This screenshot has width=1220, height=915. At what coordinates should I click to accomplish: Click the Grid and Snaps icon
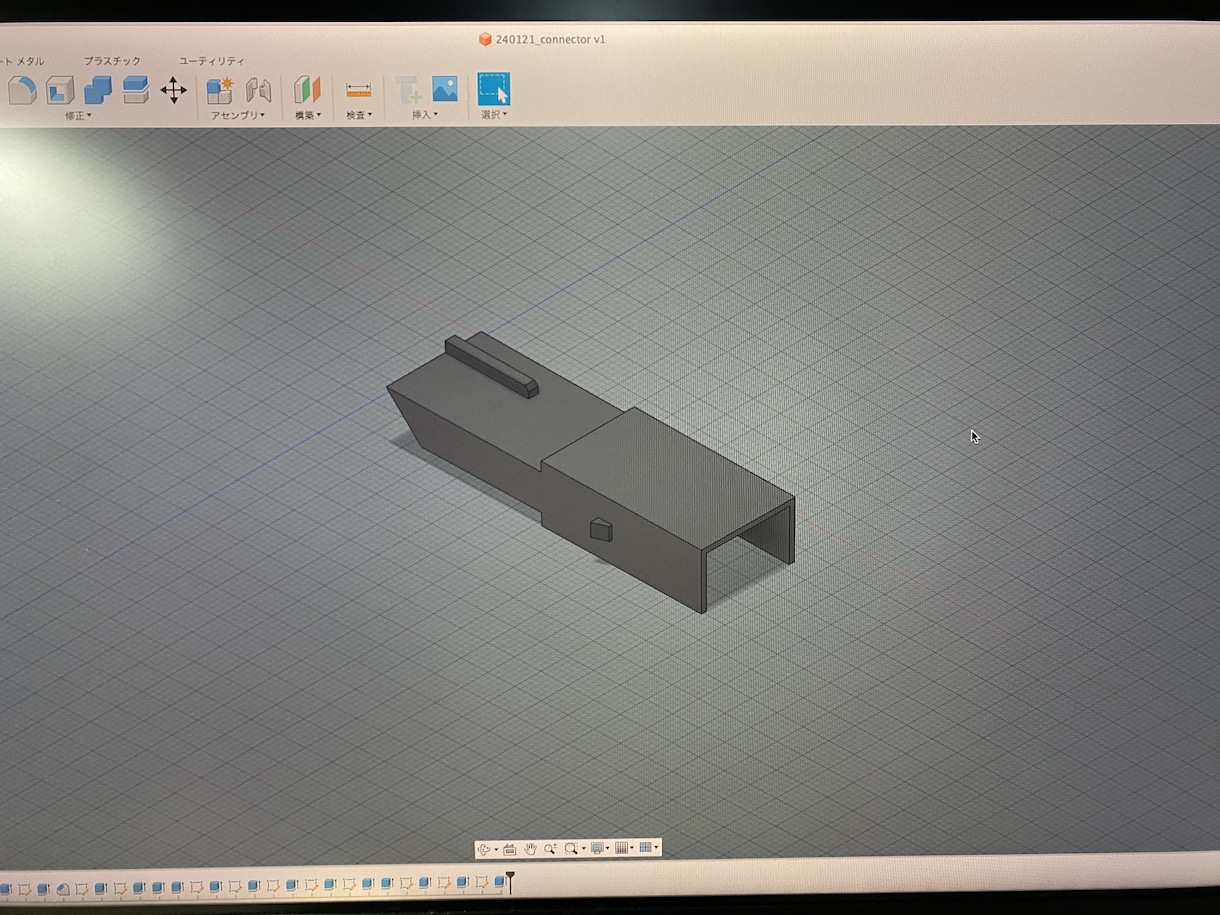click(x=621, y=848)
